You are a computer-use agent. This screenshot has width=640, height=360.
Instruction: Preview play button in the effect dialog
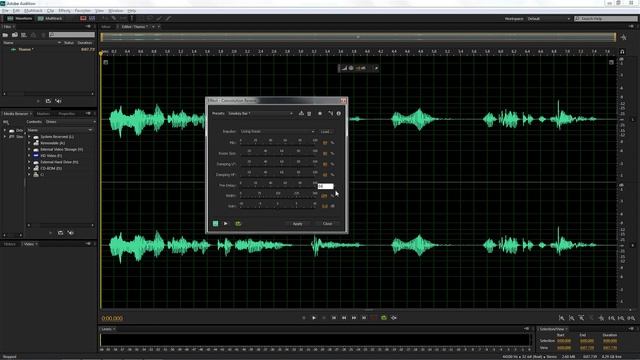click(226, 224)
